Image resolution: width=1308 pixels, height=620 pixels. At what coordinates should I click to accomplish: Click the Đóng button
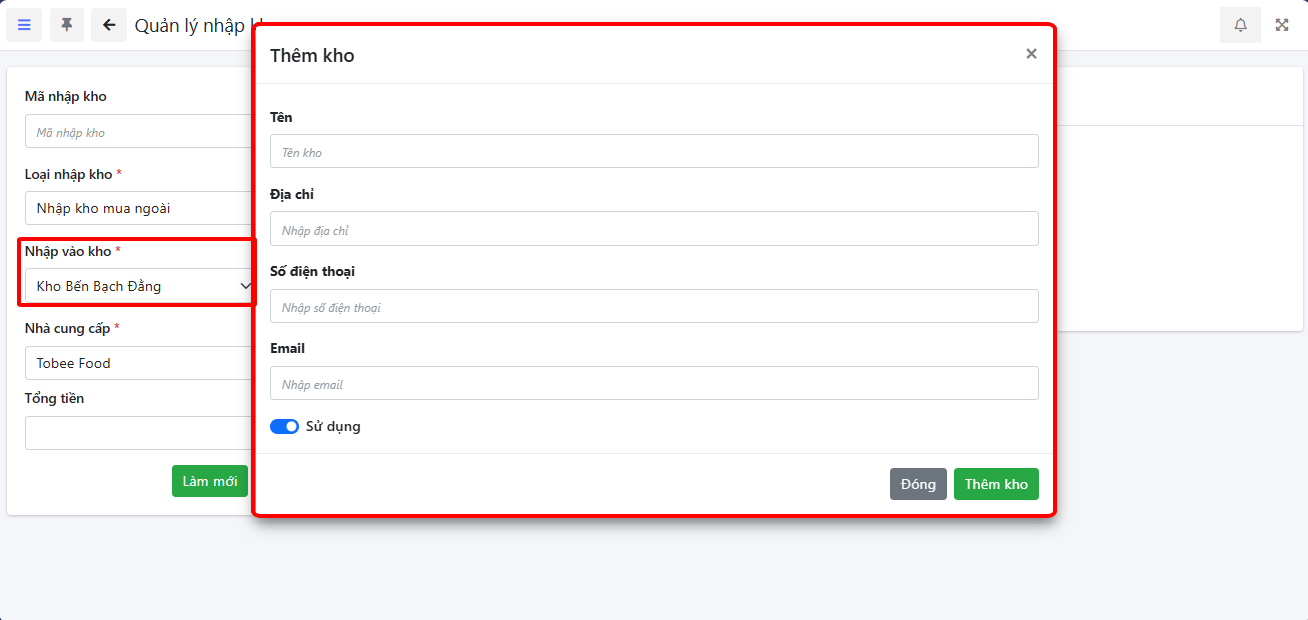918,484
